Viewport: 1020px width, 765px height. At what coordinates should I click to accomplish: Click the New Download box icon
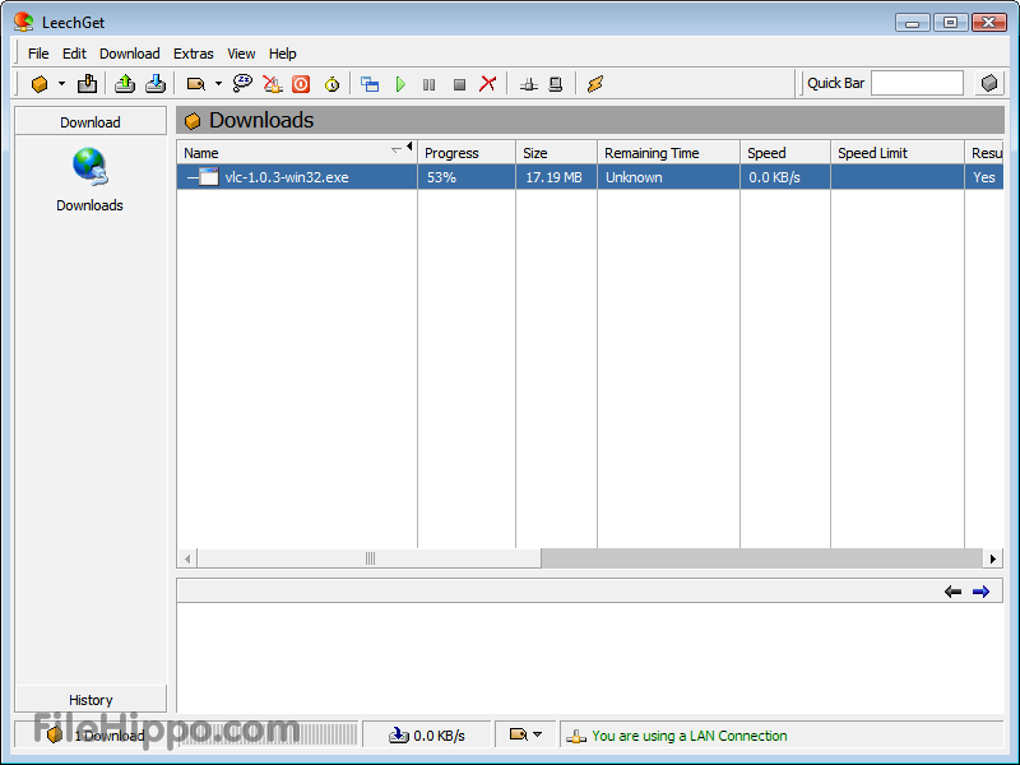pos(40,84)
